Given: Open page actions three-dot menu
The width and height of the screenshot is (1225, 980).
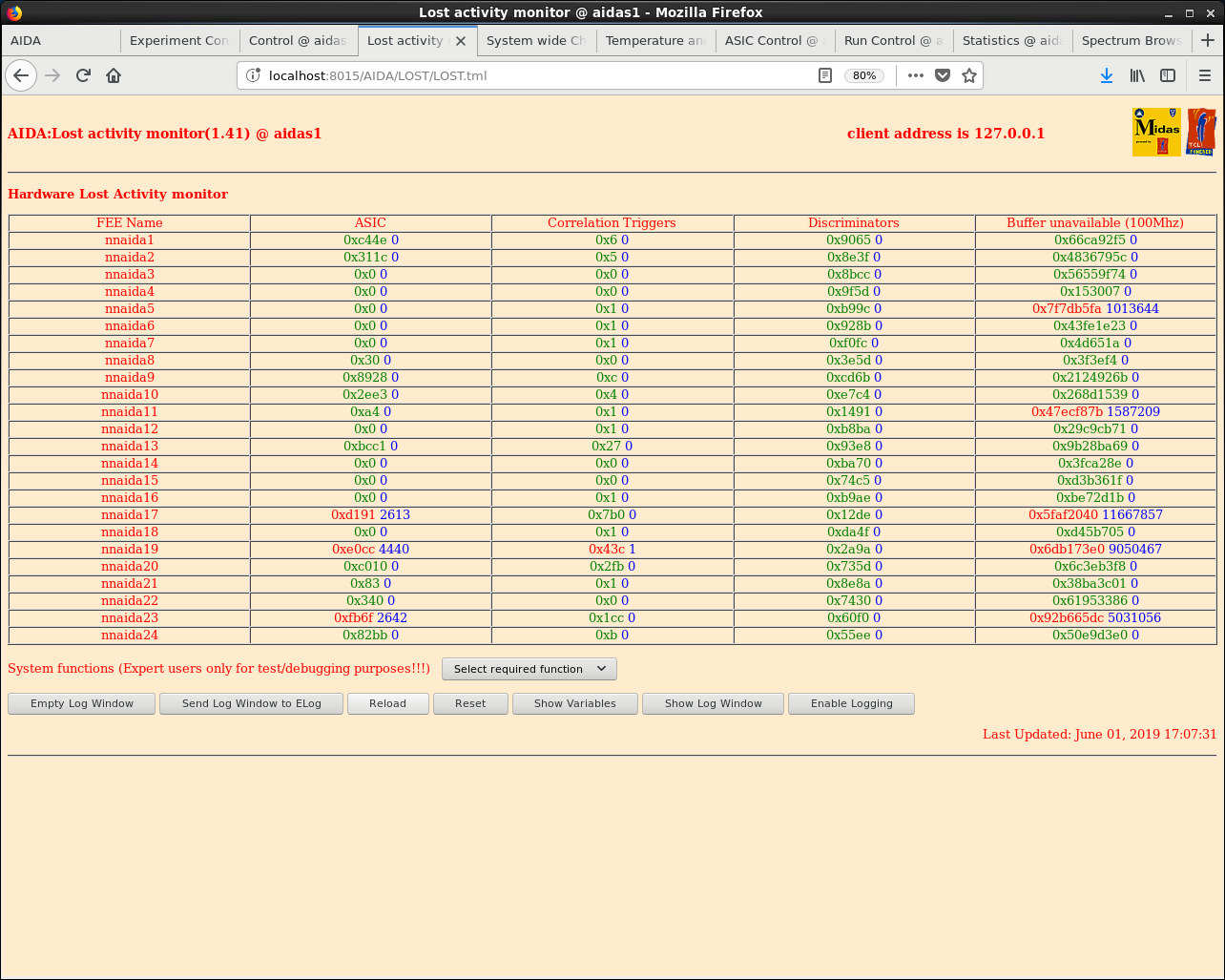Looking at the screenshot, I should (916, 75).
